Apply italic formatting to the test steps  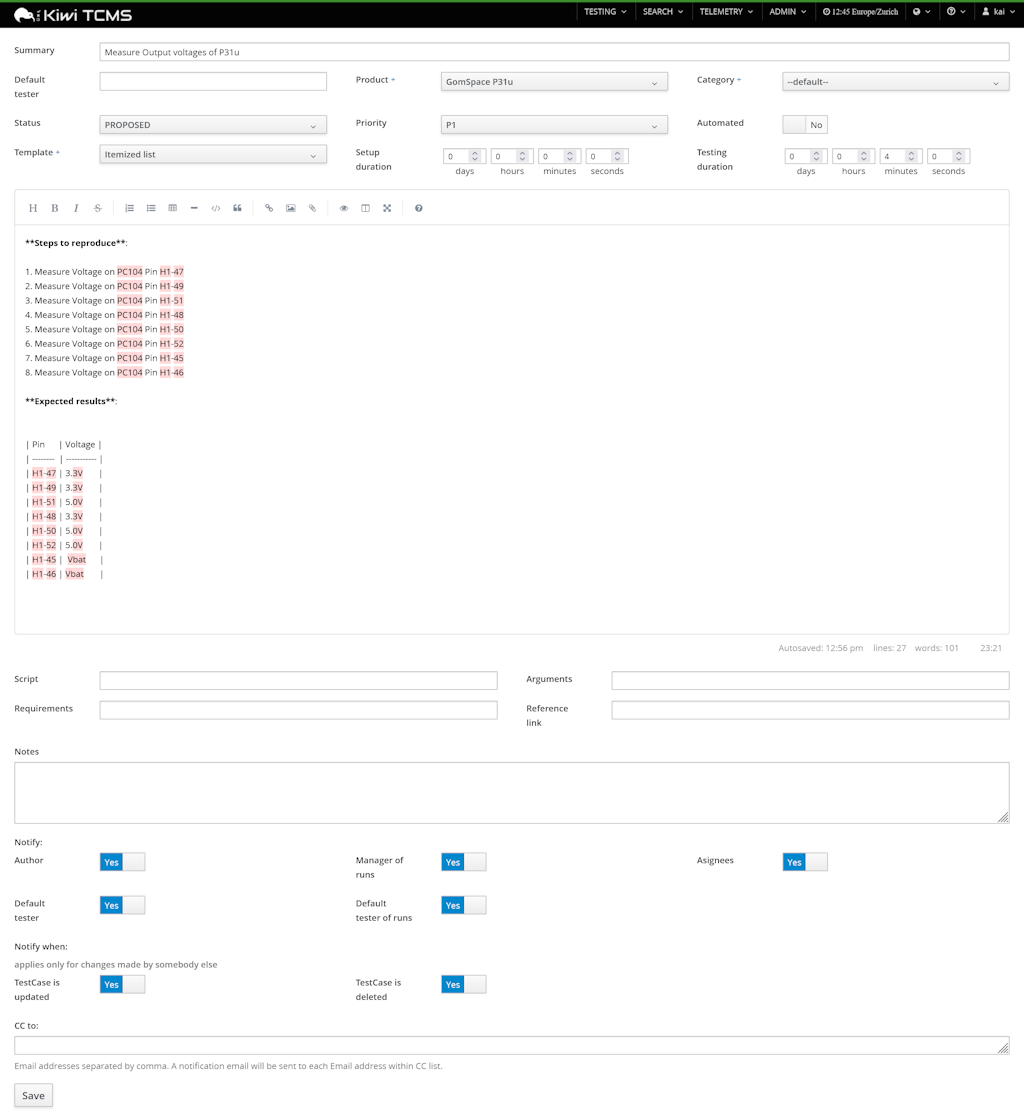(x=76, y=207)
